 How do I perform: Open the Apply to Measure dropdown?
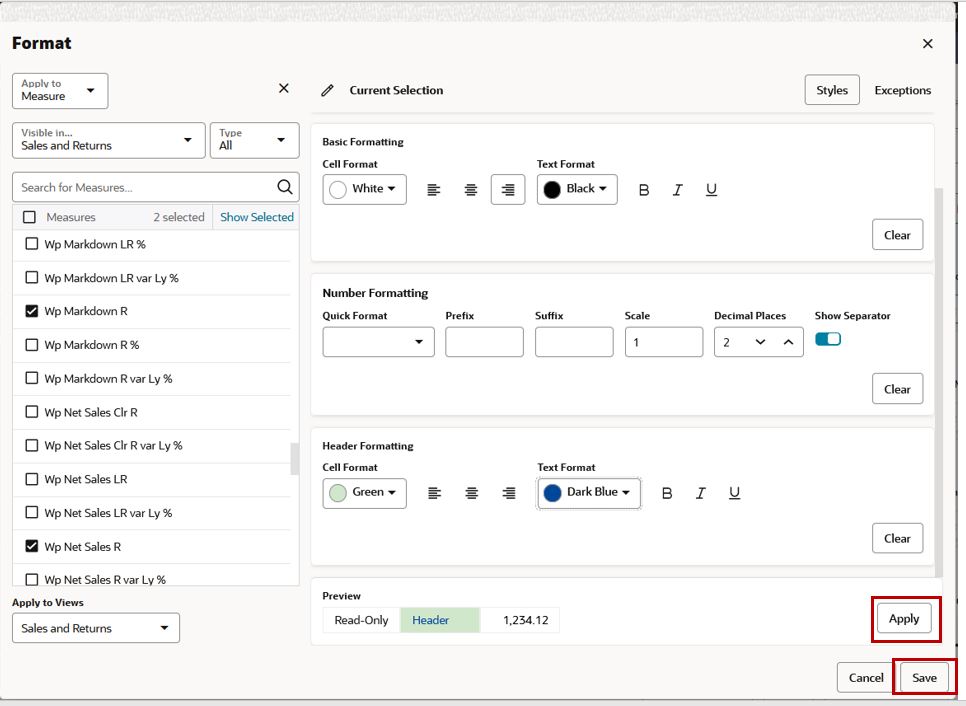point(60,91)
